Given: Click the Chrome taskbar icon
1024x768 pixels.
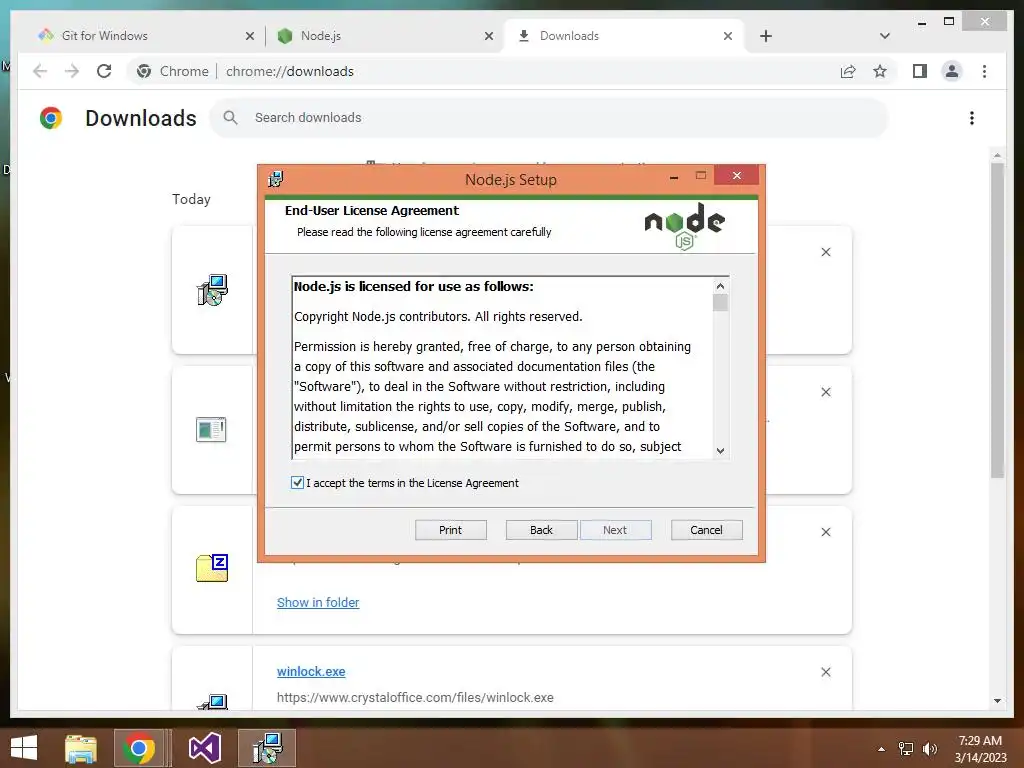Looking at the screenshot, I should (x=138, y=748).
